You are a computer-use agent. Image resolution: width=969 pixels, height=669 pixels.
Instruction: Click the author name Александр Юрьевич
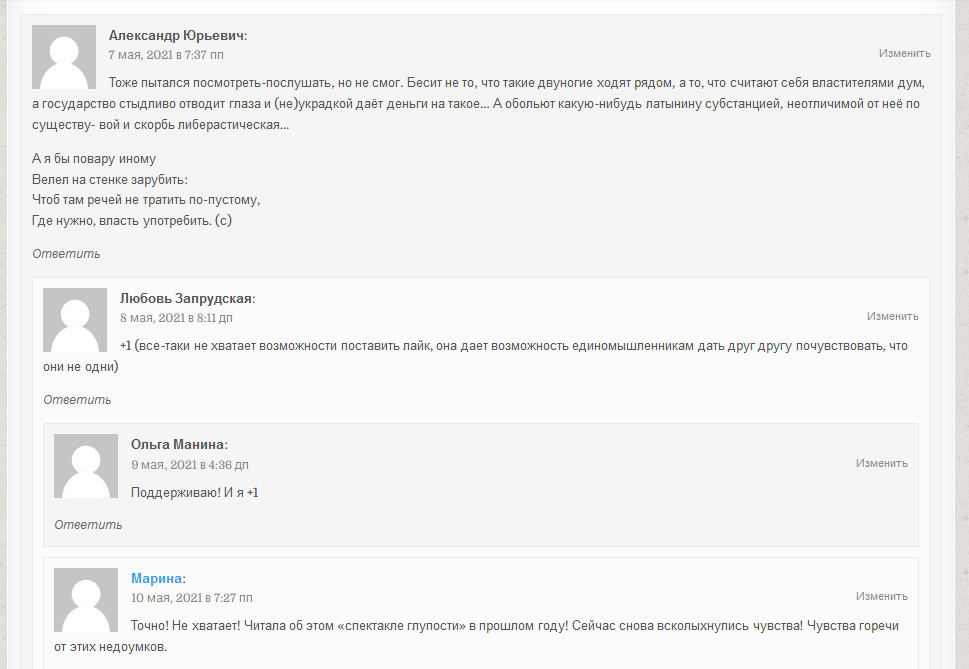point(176,35)
